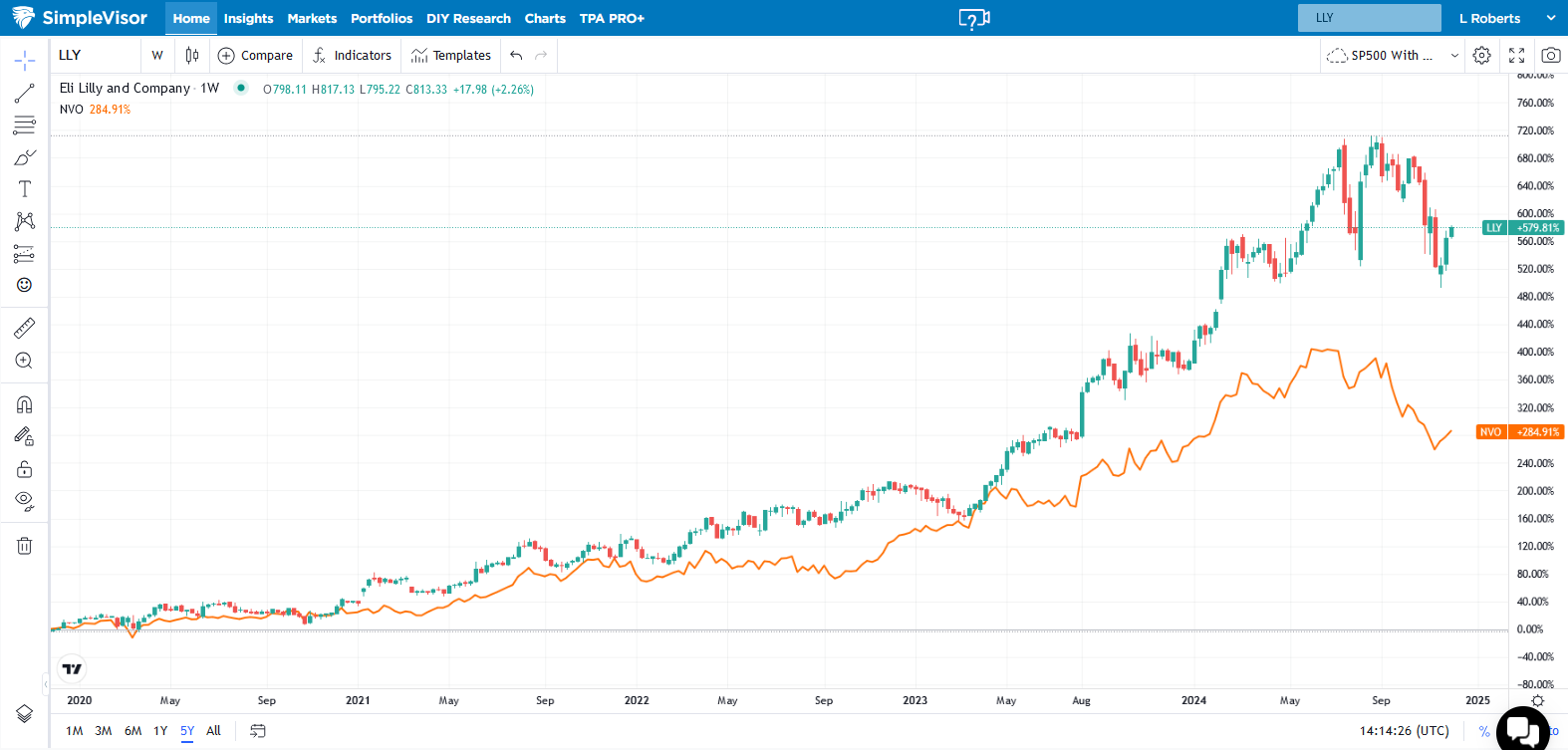Select the 1Y date range
The width and height of the screenshot is (1568, 750).
(160, 731)
